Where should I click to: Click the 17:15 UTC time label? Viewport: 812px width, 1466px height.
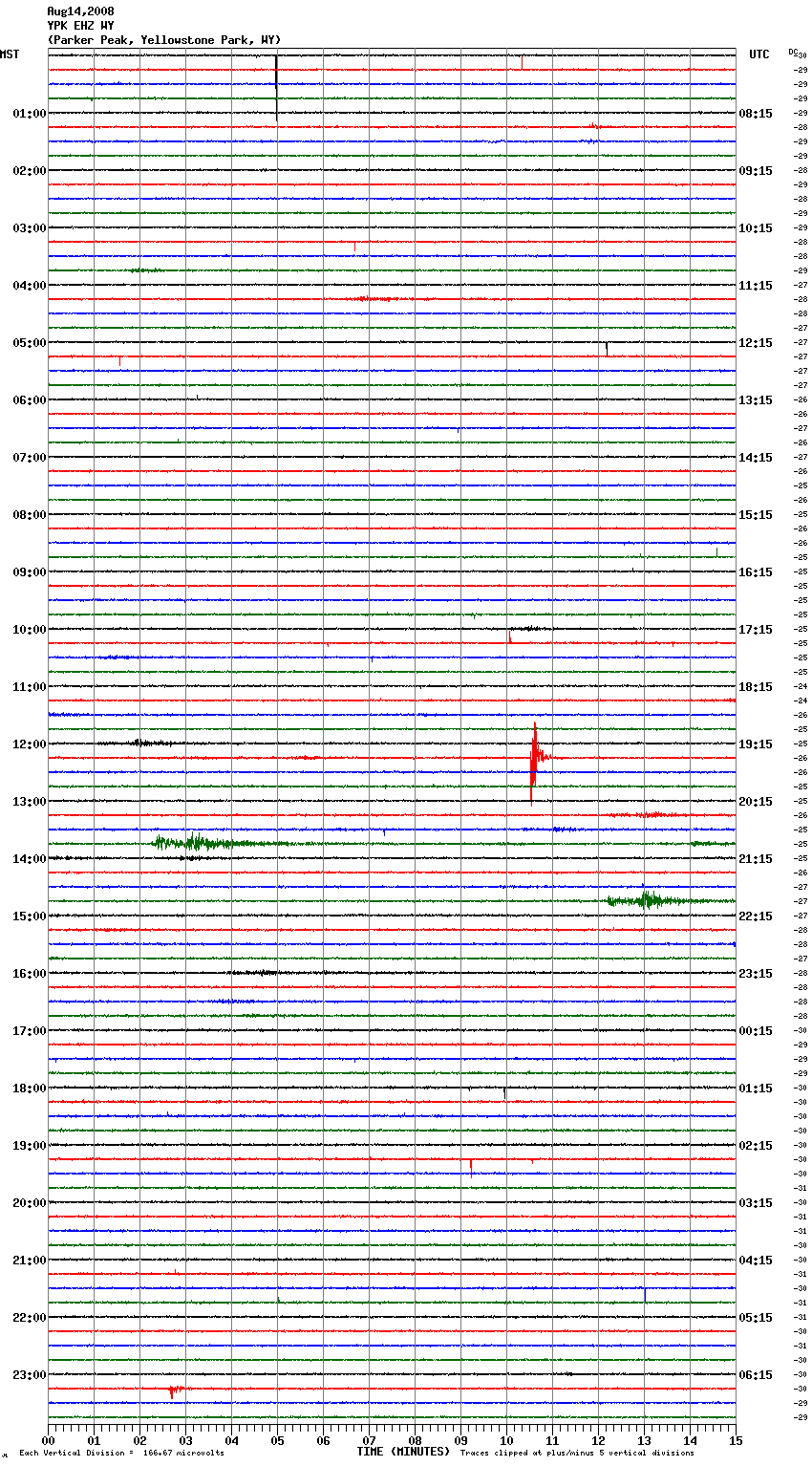point(756,630)
